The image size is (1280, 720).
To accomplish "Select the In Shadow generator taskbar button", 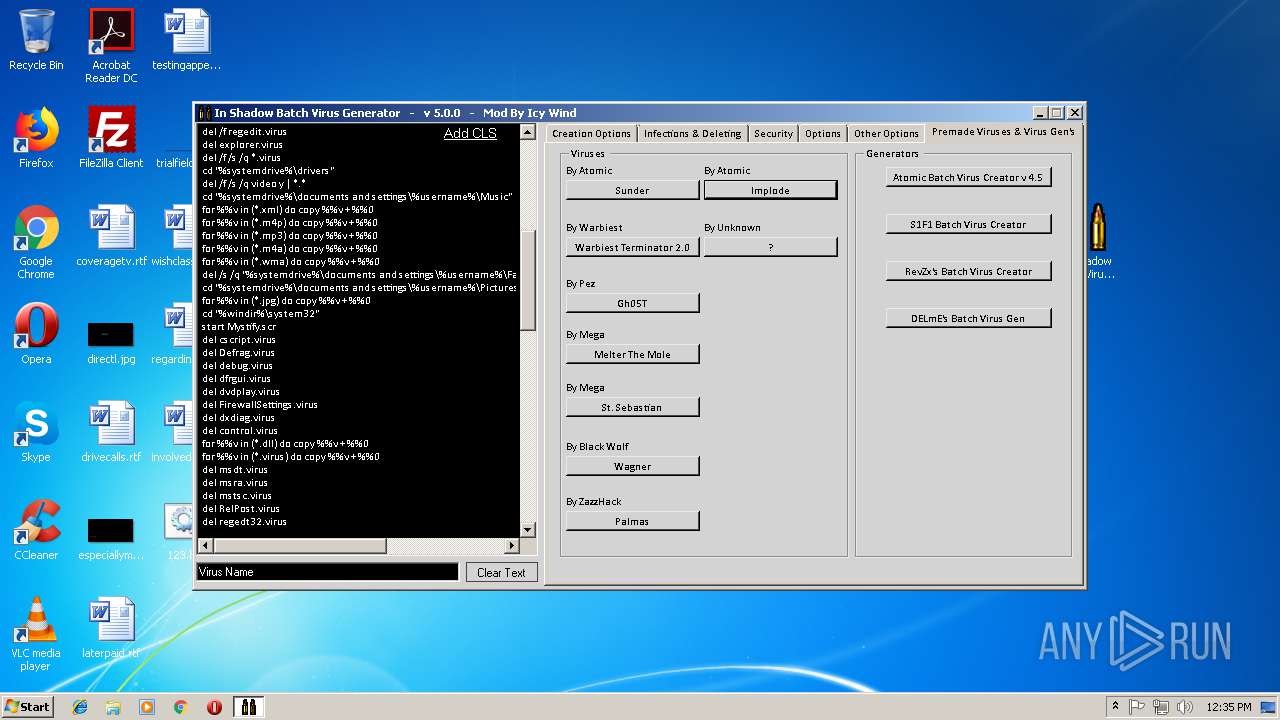I will coord(249,707).
